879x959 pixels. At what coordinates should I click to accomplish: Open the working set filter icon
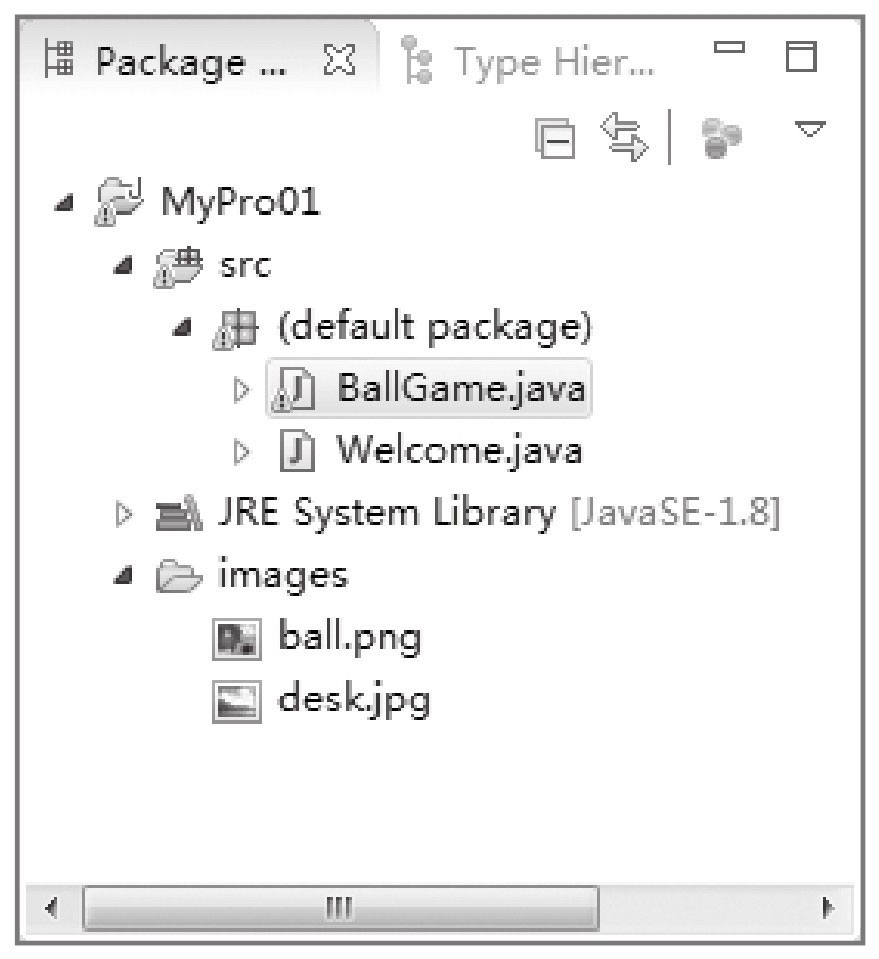tap(721, 138)
